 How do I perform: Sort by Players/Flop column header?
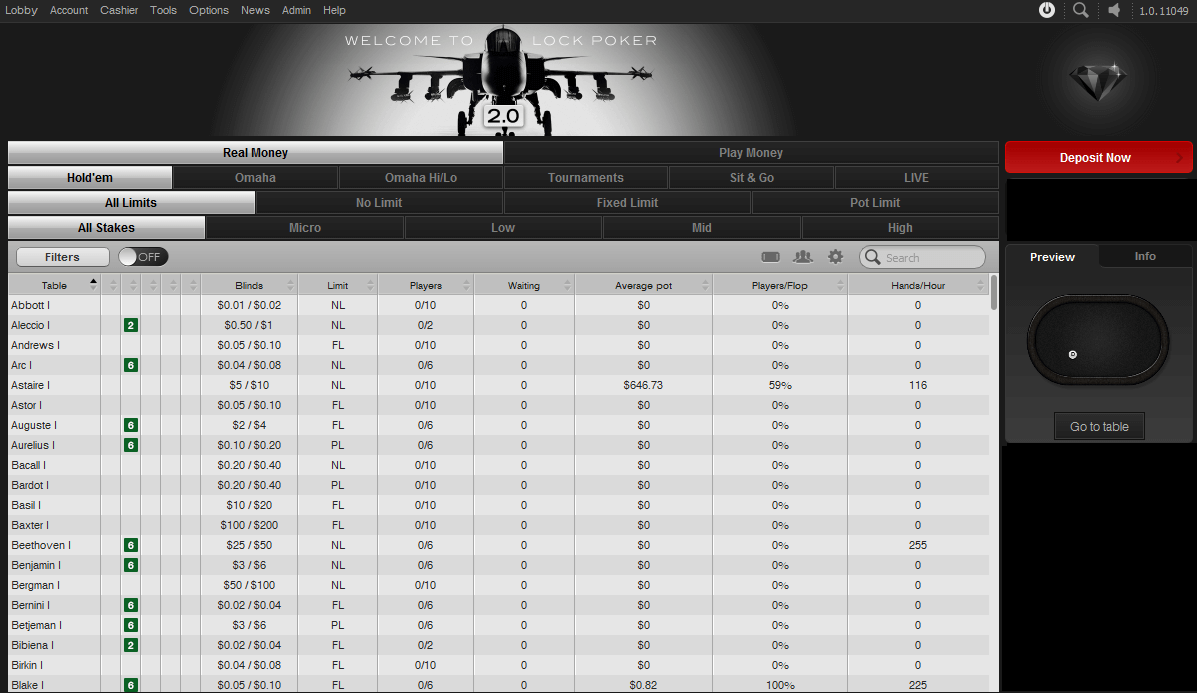point(779,285)
